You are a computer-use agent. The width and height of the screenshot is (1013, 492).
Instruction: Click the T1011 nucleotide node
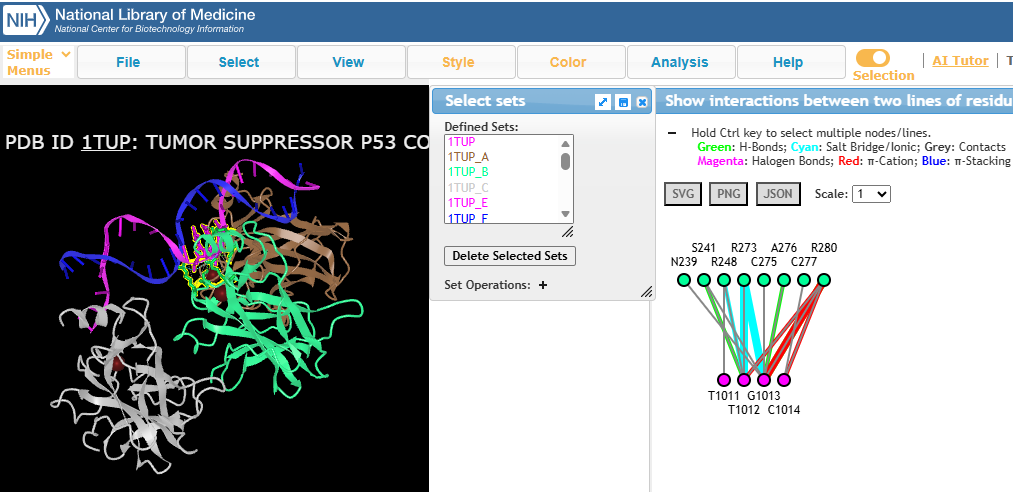coord(724,380)
